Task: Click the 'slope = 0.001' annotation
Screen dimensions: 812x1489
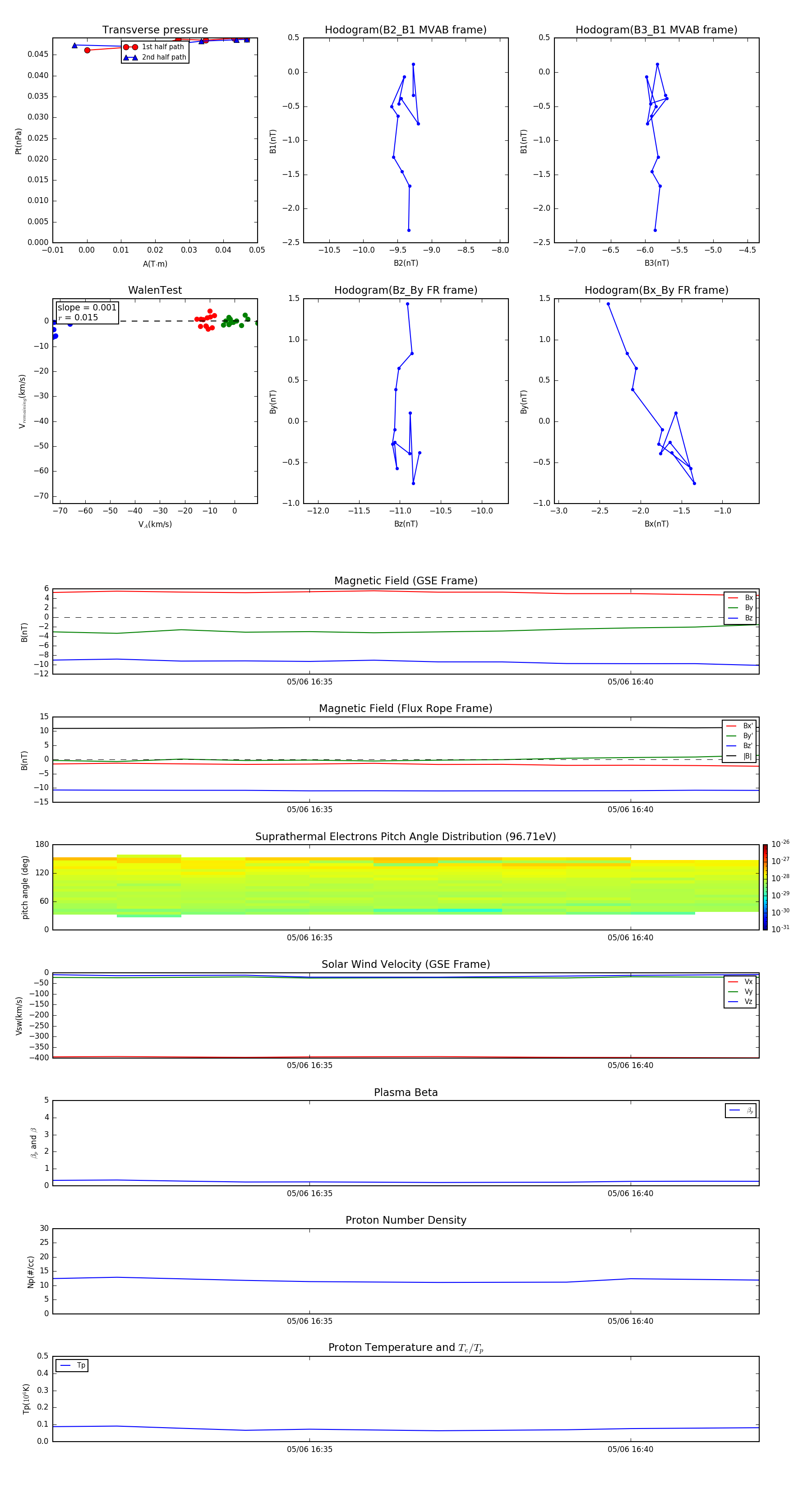Action: [87, 308]
